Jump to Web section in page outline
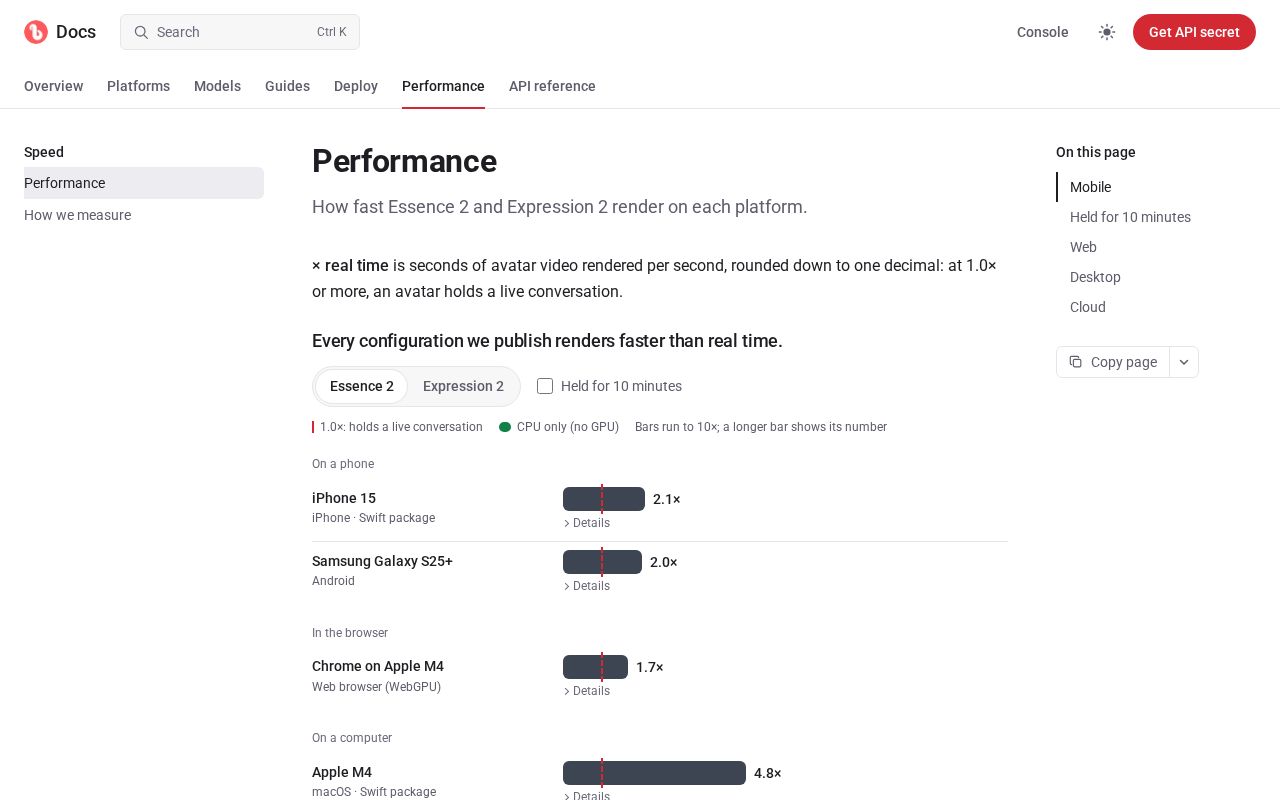The width and height of the screenshot is (1280, 800). 1083,247
